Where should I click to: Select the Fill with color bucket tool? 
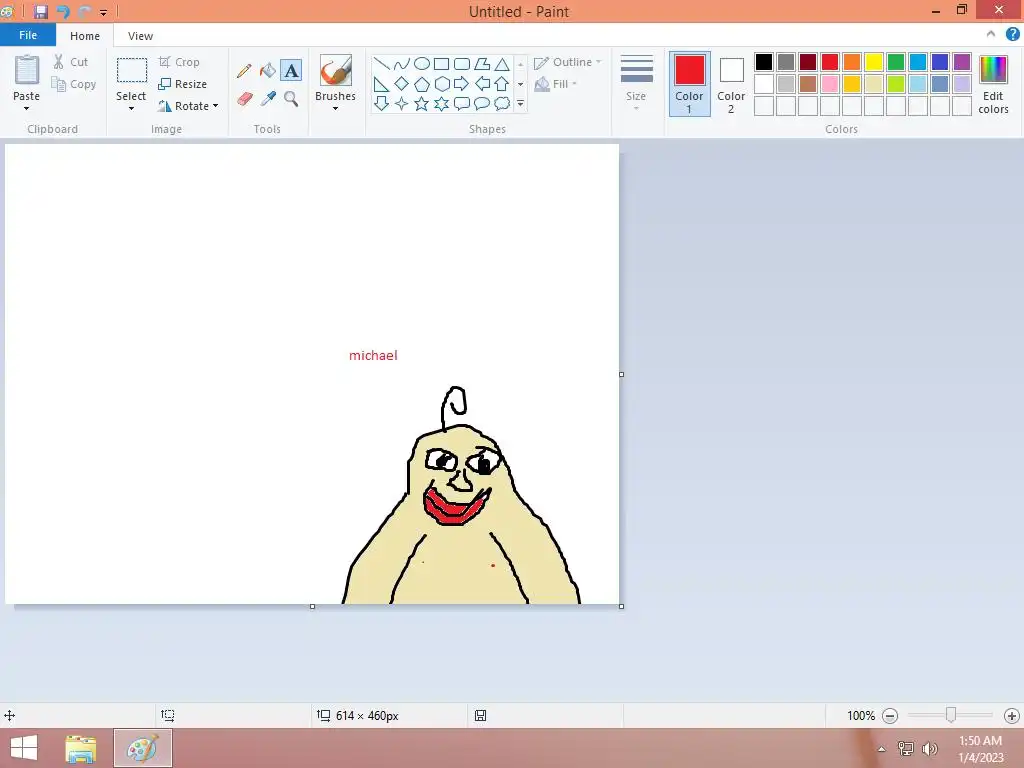coord(268,71)
